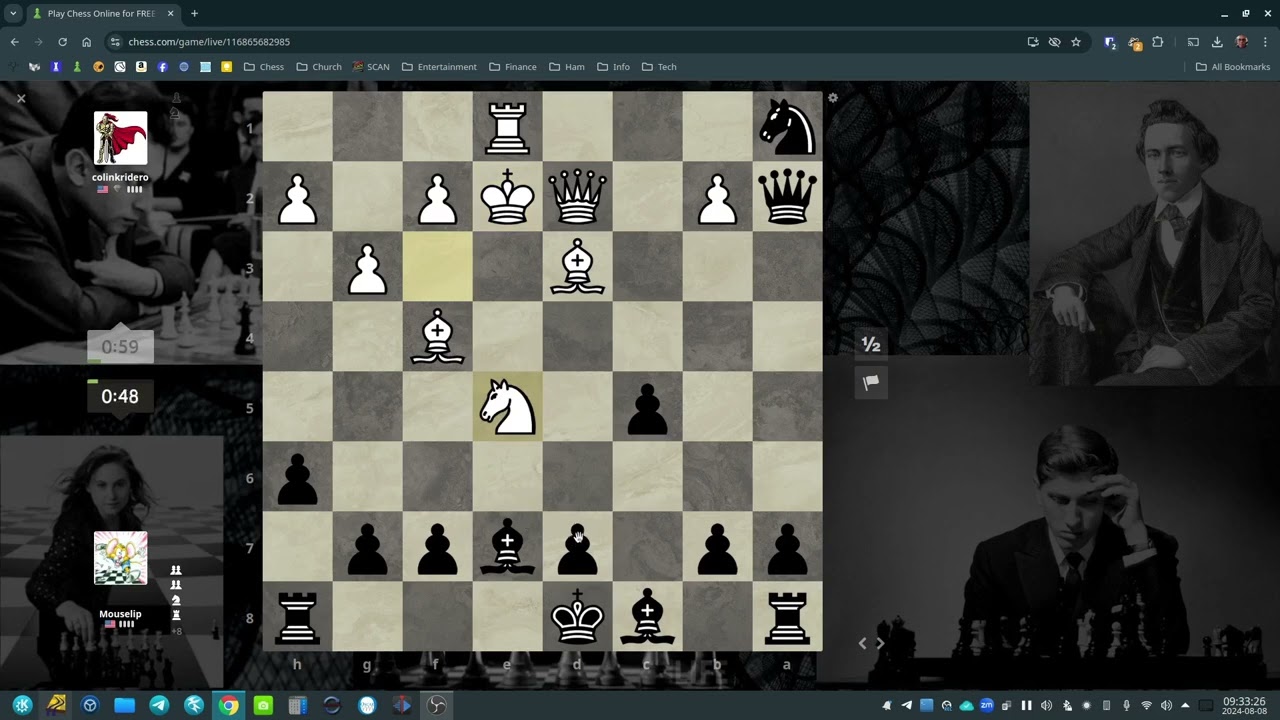Open a new browser tab
Viewport: 1280px width, 720px height.
(194, 14)
